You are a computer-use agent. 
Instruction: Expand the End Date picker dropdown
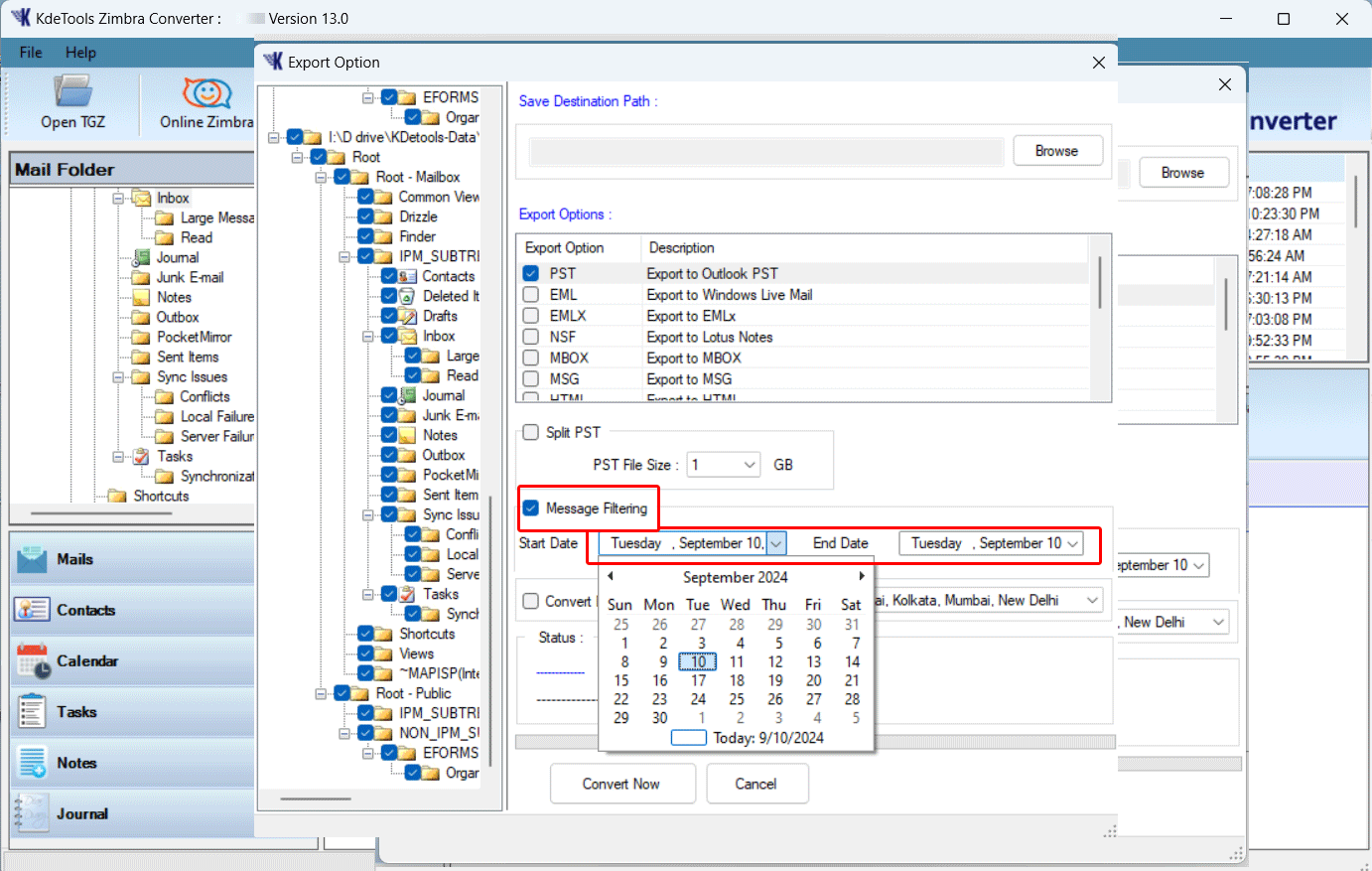1072,543
